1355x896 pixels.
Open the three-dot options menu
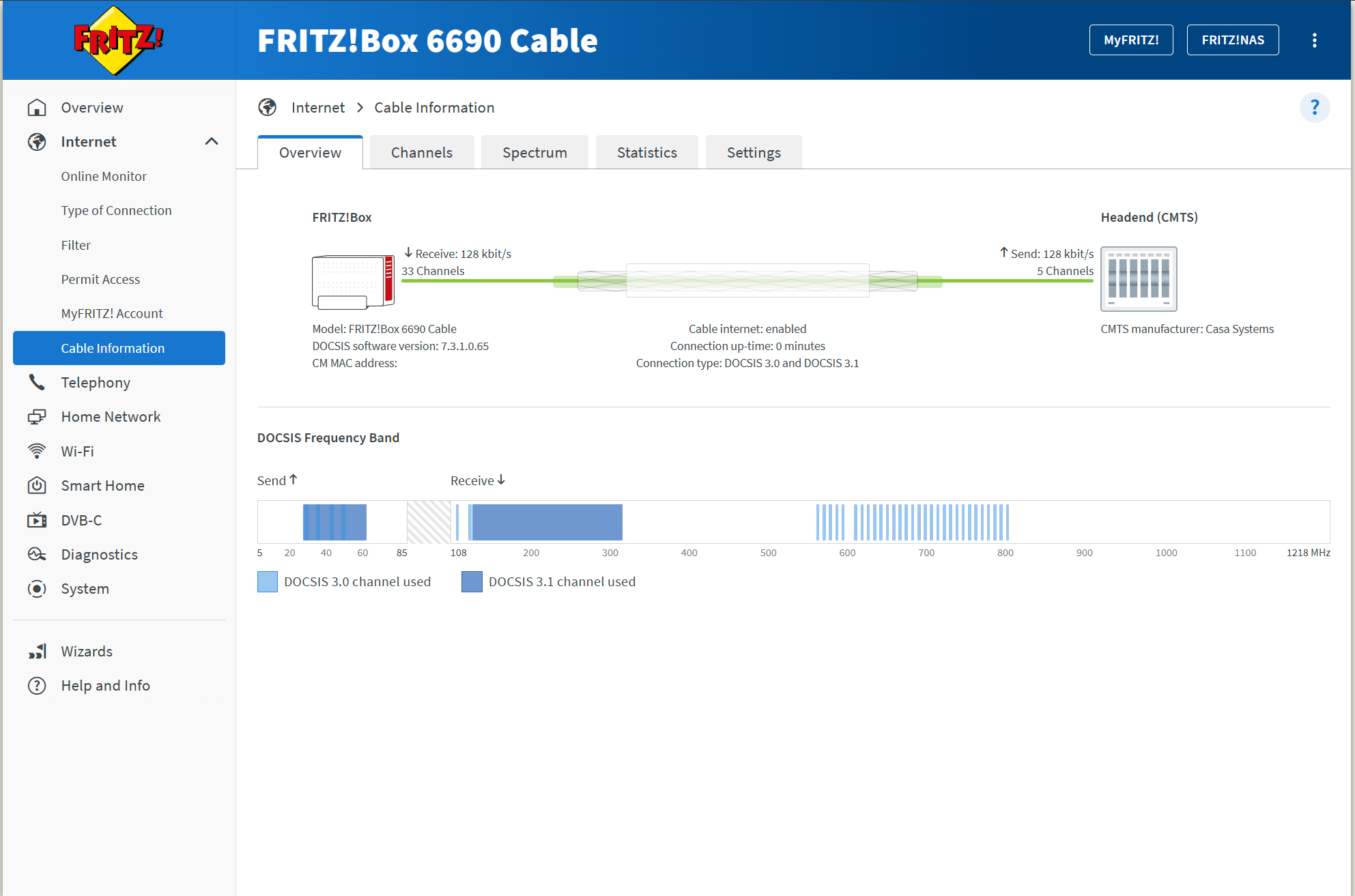click(x=1314, y=40)
